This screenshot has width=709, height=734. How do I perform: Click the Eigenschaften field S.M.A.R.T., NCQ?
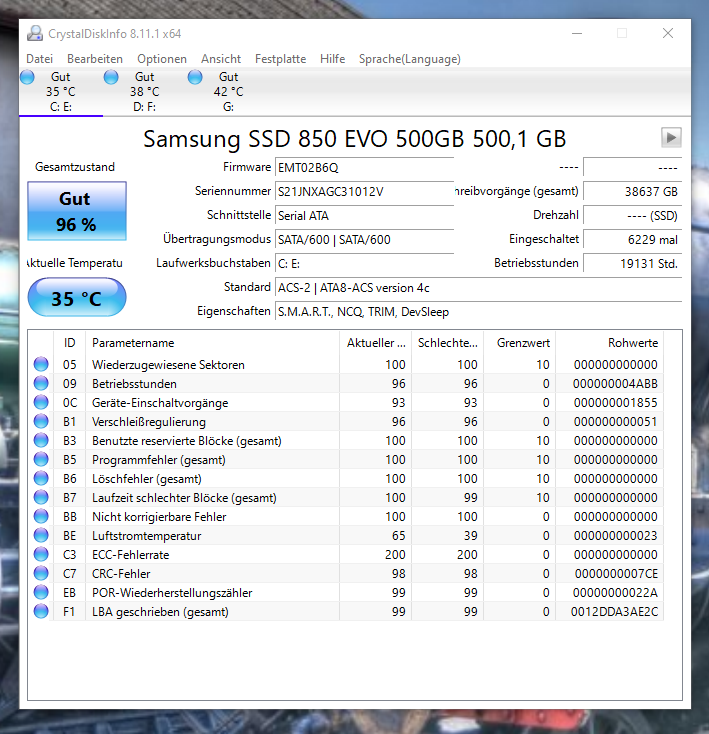click(x=478, y=312)
